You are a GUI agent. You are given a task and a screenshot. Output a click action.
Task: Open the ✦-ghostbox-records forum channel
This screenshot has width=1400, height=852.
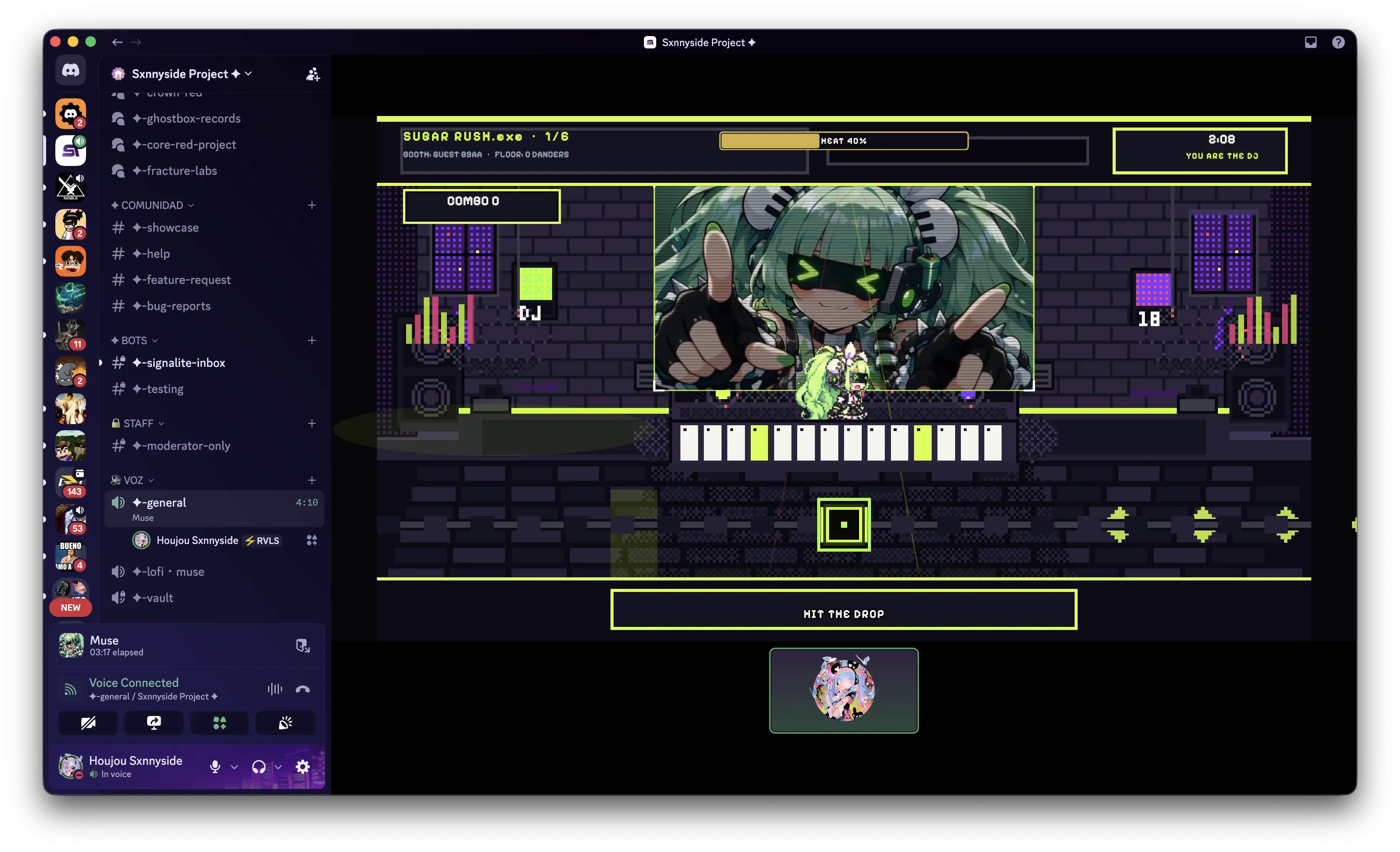(x=215, y=119)
